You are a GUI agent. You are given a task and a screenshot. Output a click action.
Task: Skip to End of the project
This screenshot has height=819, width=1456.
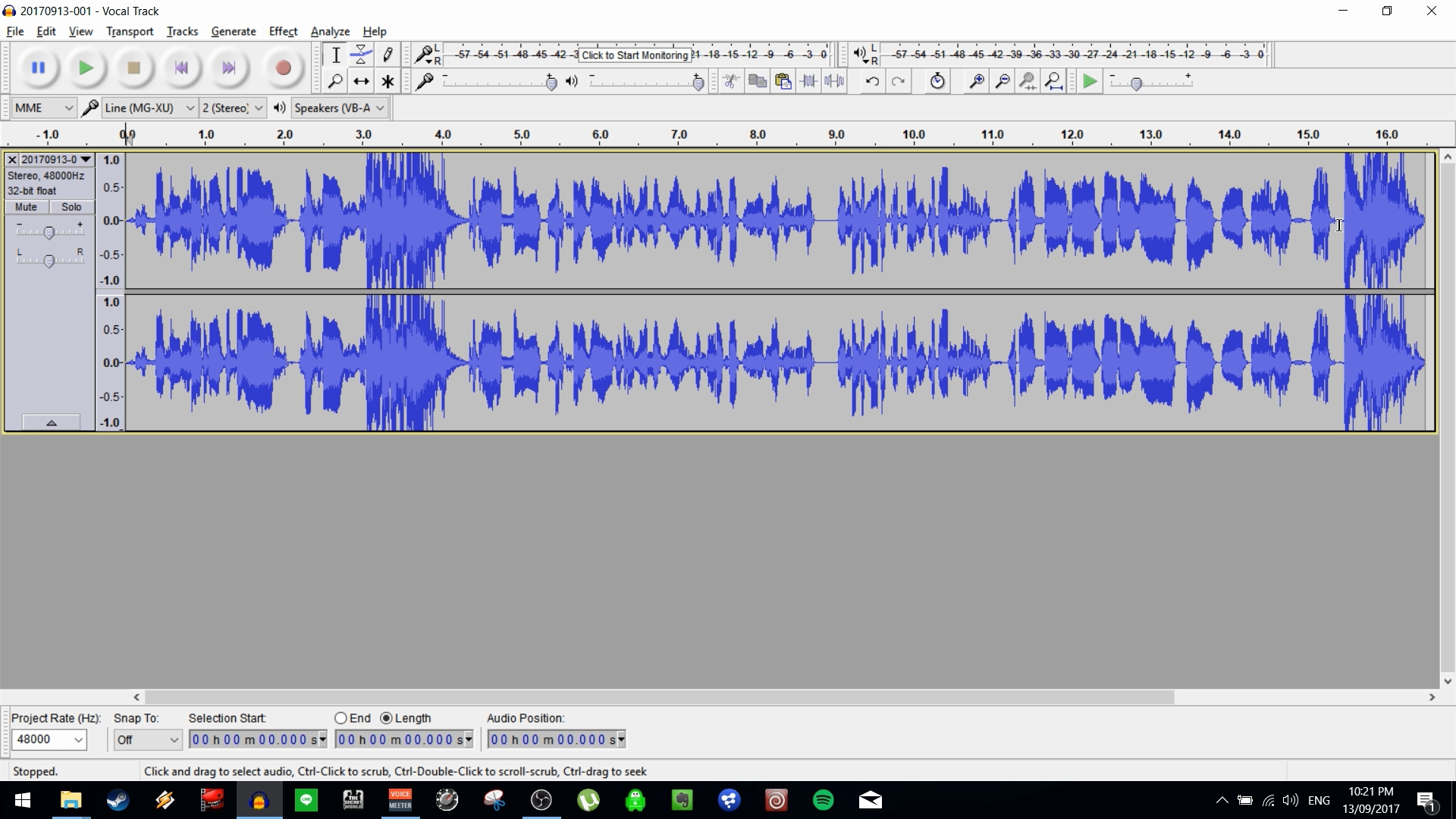(229, 68)
